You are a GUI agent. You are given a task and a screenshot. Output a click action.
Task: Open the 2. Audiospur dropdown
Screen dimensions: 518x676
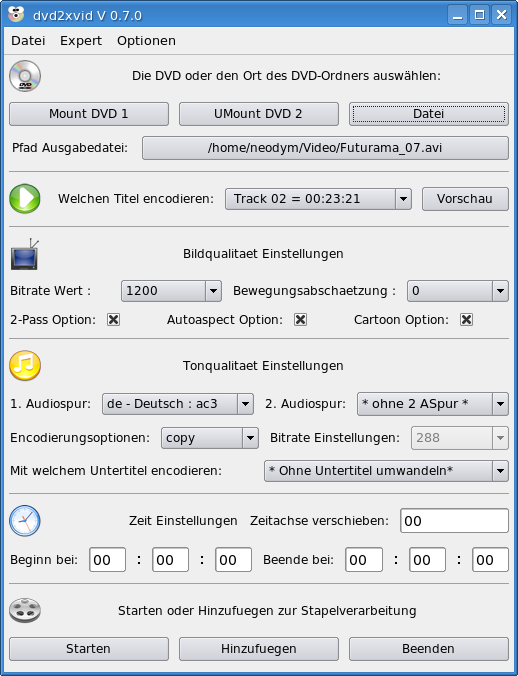(433, 404)
